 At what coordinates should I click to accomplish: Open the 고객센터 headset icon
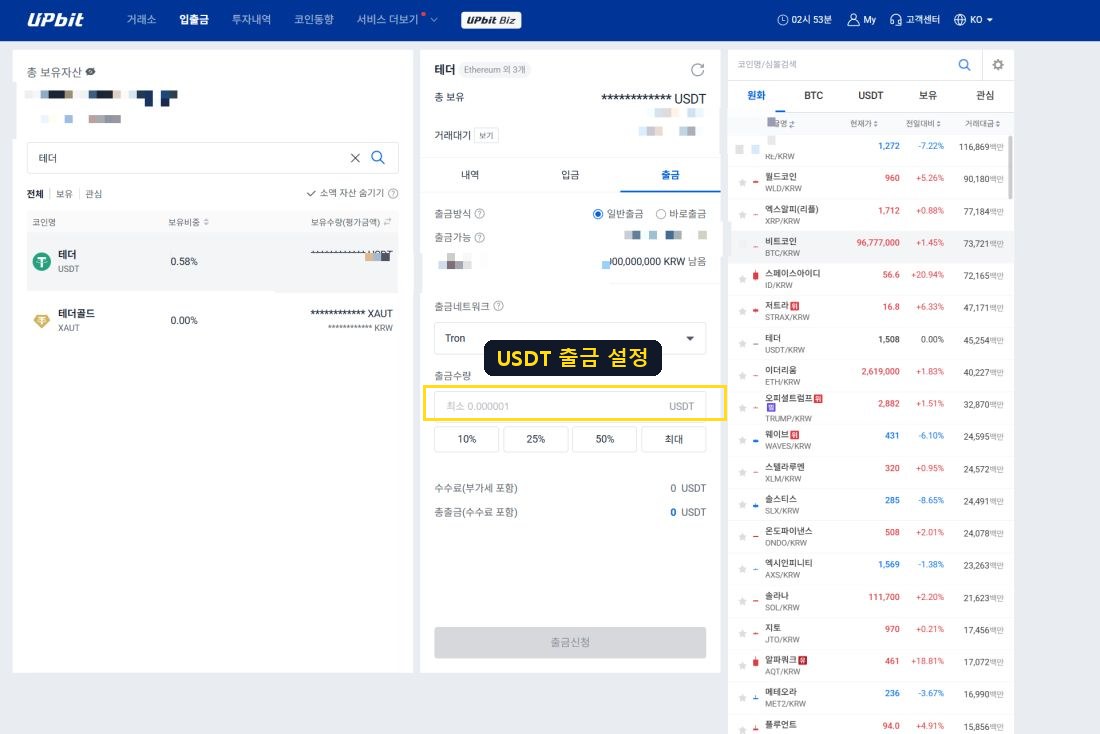point(895,20)
